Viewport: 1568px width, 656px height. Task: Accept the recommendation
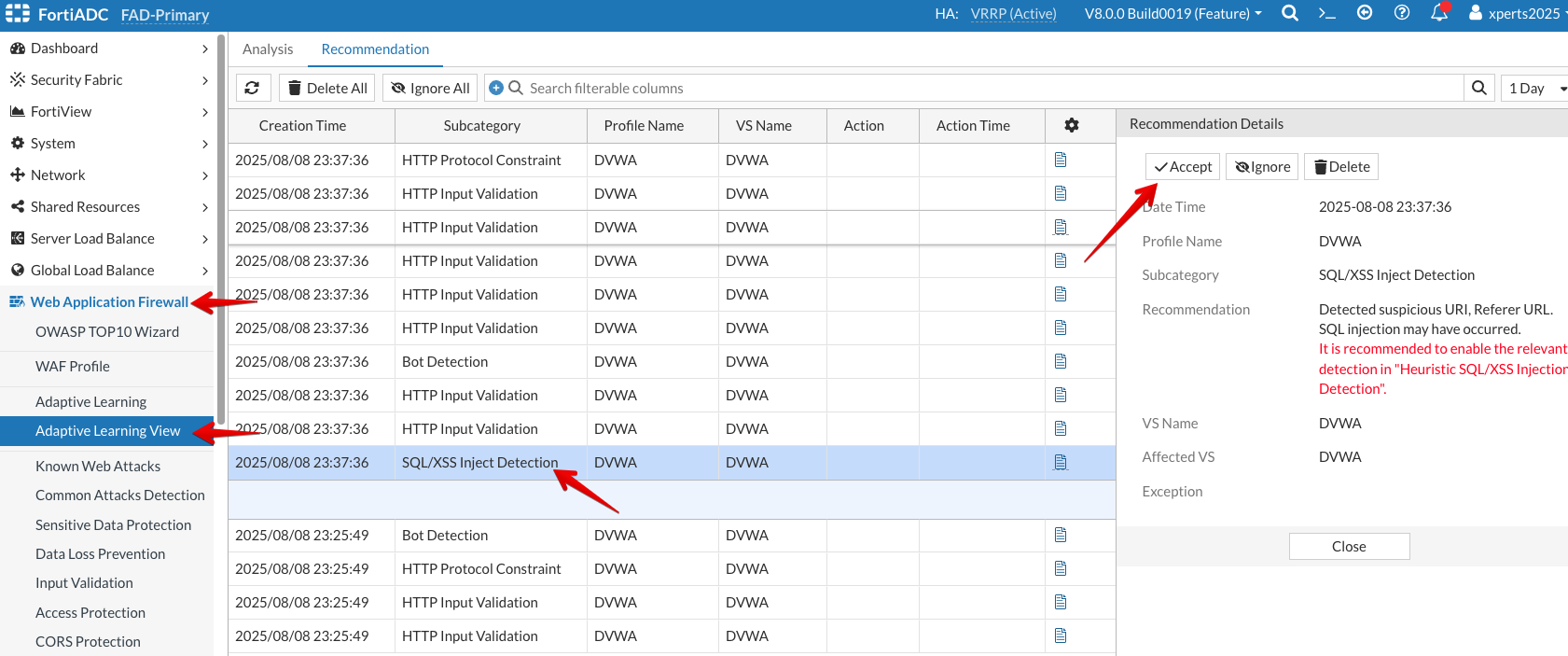[x=1183, y=167]
